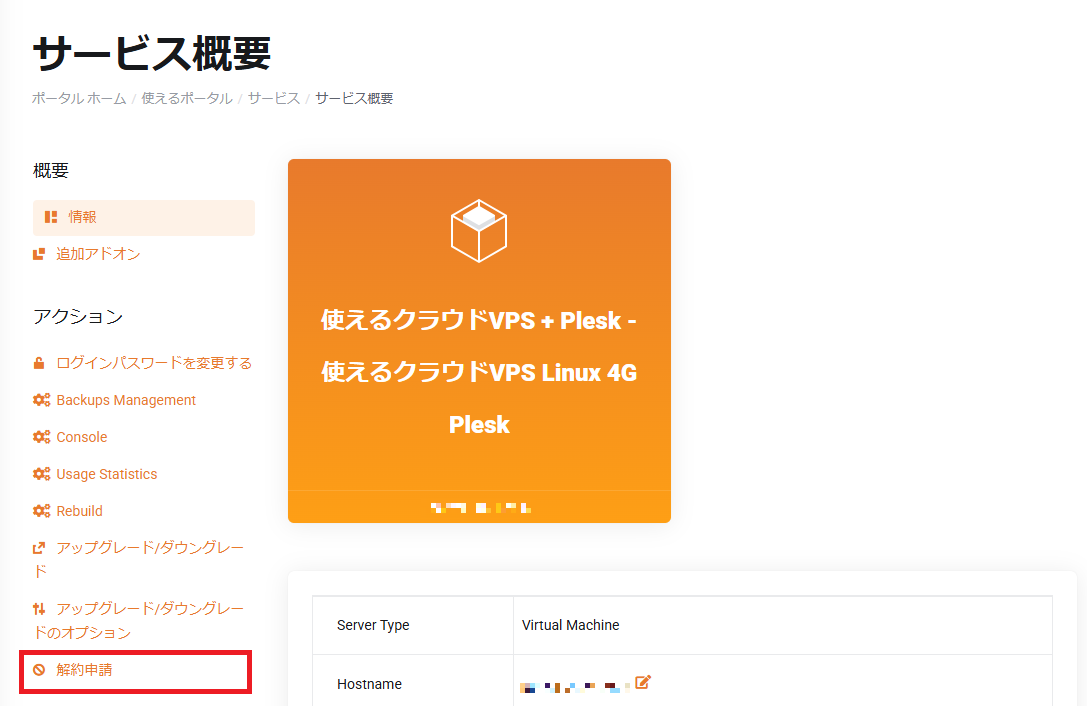Click the サービス概要 page heading
Viewport: 1087px width, 706px height.
(x=152, y=53)
